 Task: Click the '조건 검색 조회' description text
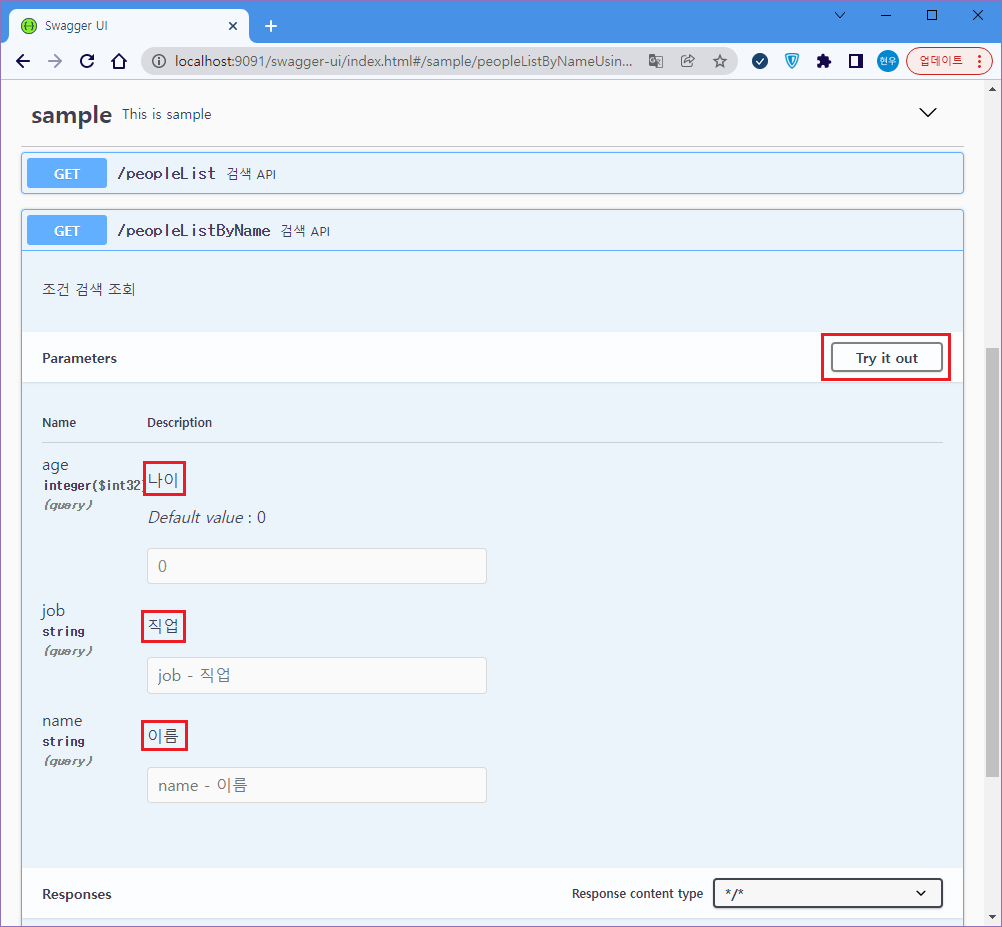pyautogui.click(x=88, y=289)
